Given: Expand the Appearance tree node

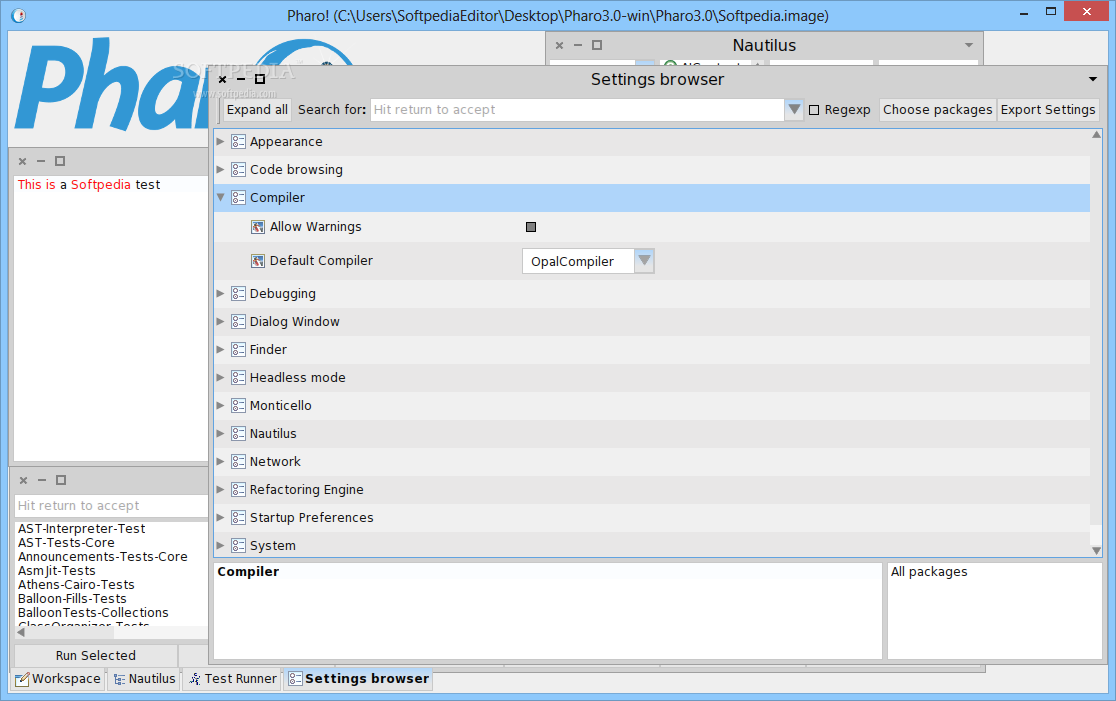Looking at the screenshot, I should 221,142.
